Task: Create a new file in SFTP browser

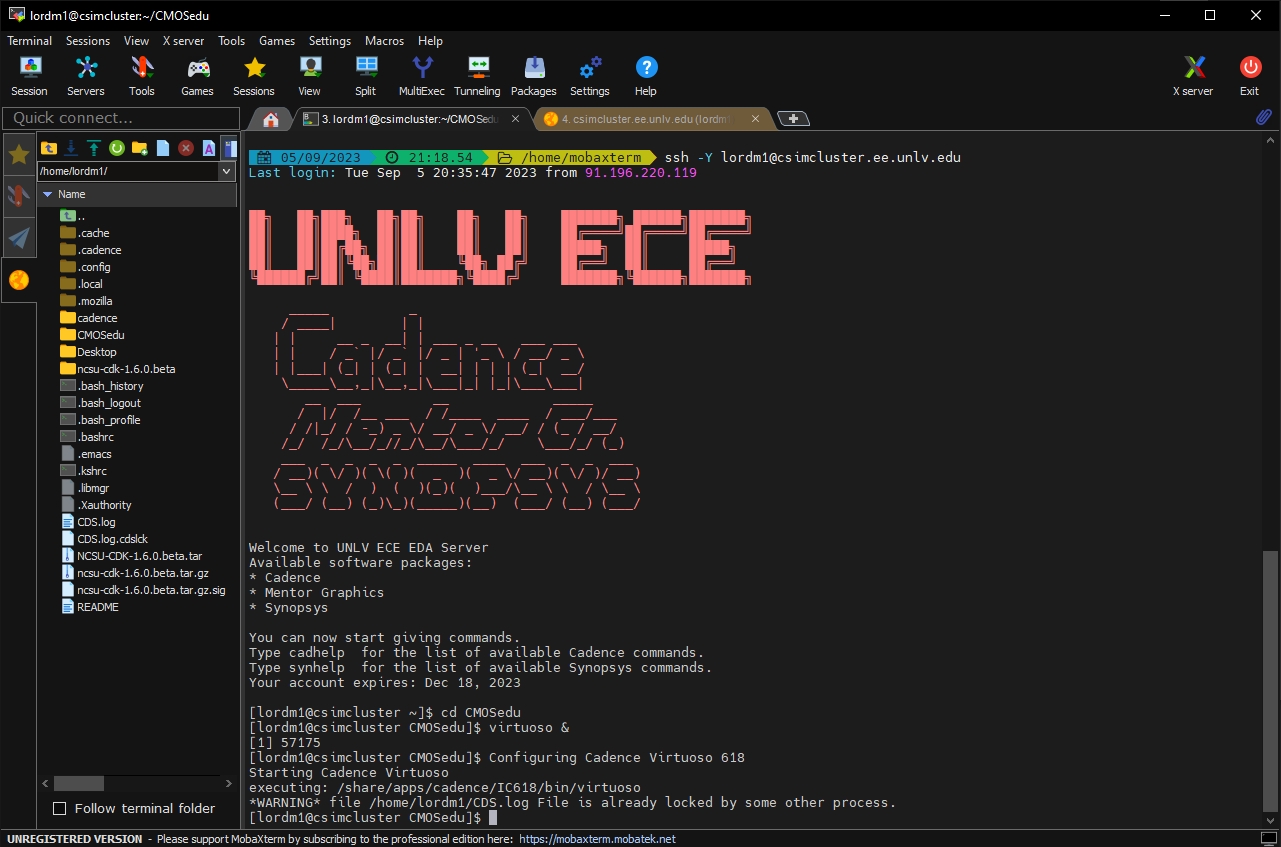Action: [163, 148]
